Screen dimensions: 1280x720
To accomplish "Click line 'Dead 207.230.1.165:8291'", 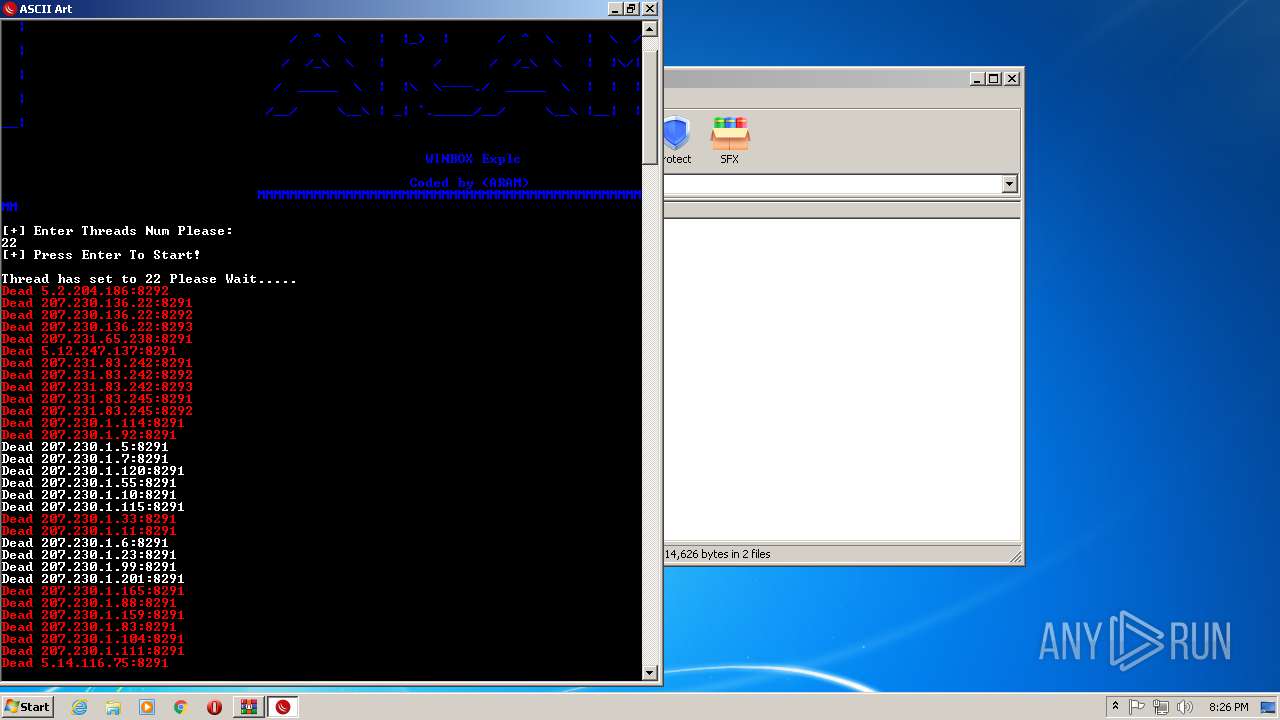I will (93, 591).
